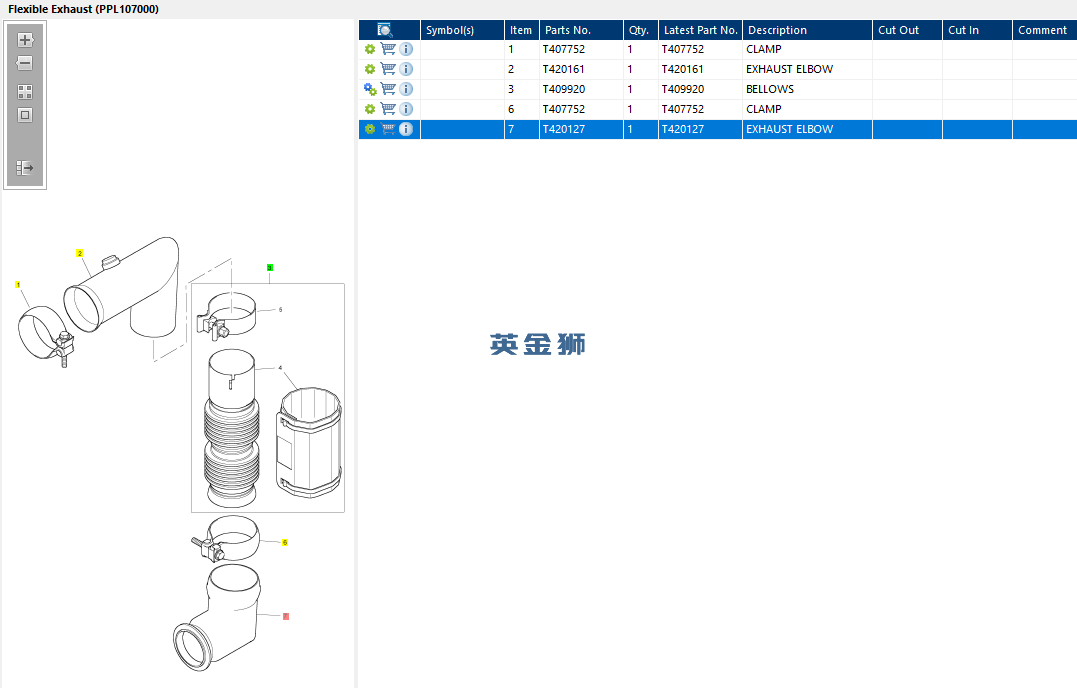Click the list export arrow icon
This screenshot has width=1077, height=688.
[25, 168]
